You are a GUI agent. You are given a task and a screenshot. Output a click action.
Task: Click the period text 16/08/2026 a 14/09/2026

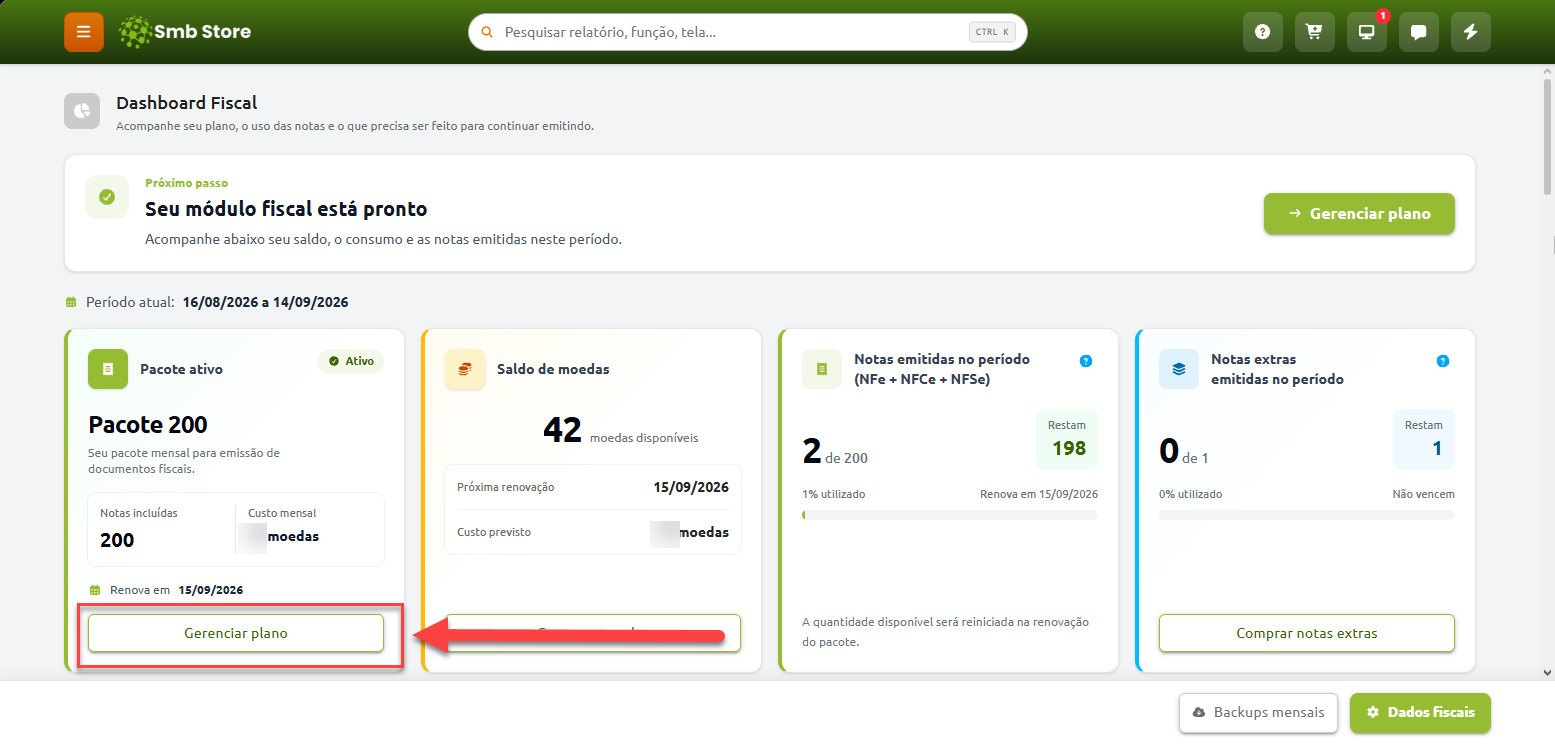(266, 302)
